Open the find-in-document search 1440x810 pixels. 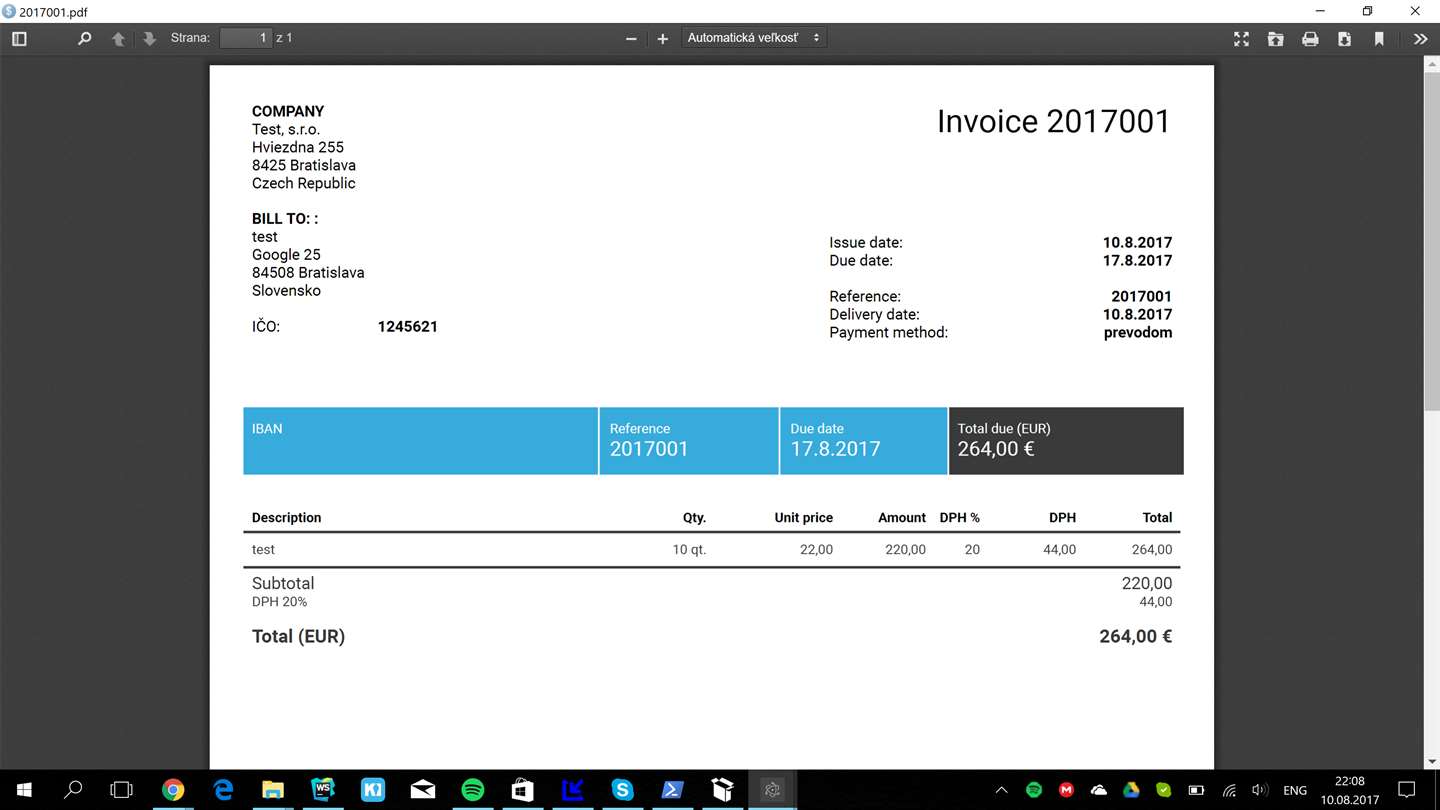pyautogui.click(x=85, y=39)
